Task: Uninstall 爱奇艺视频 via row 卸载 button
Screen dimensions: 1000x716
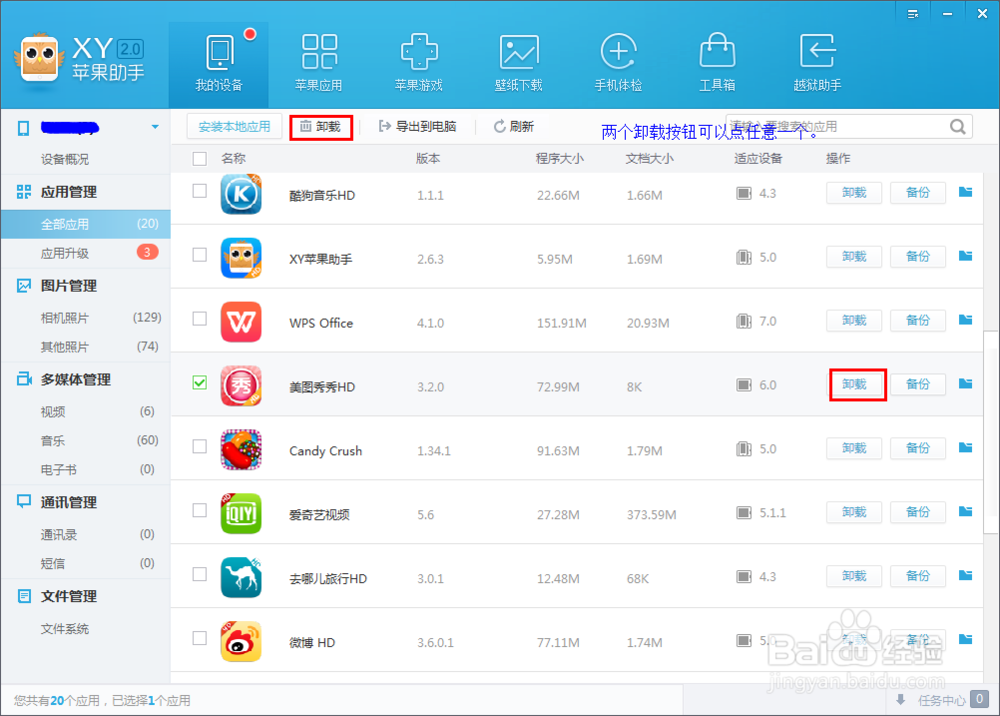Action: (x=854, y=512)
